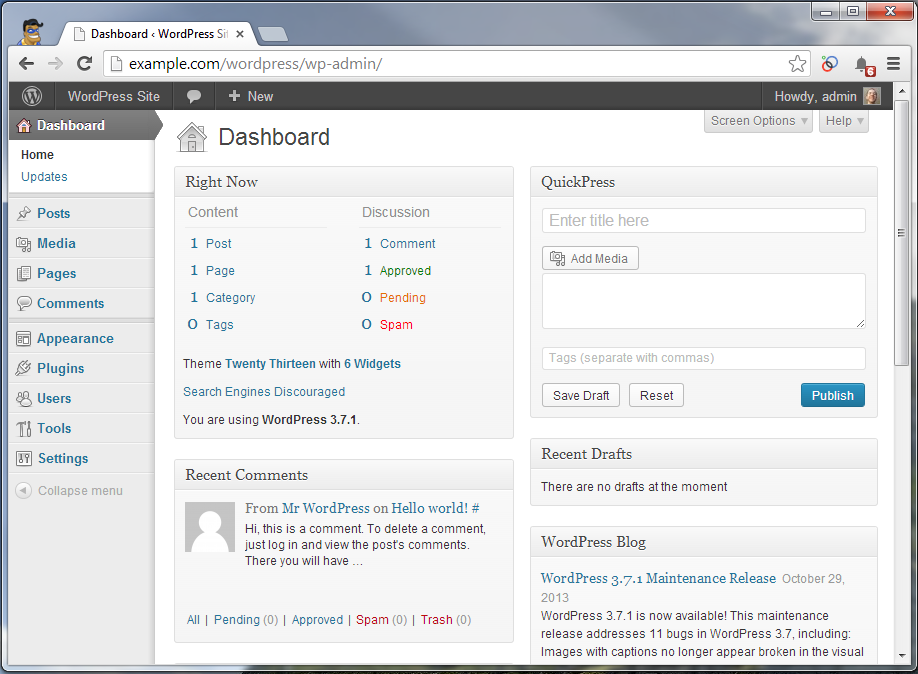Click the WordPress logo in admin bar
918x674 pixels.
pos(32,96)
